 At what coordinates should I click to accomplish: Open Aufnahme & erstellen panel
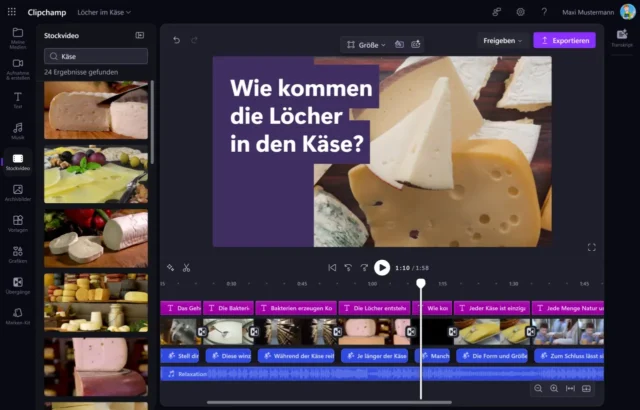(x=18, y=69)
